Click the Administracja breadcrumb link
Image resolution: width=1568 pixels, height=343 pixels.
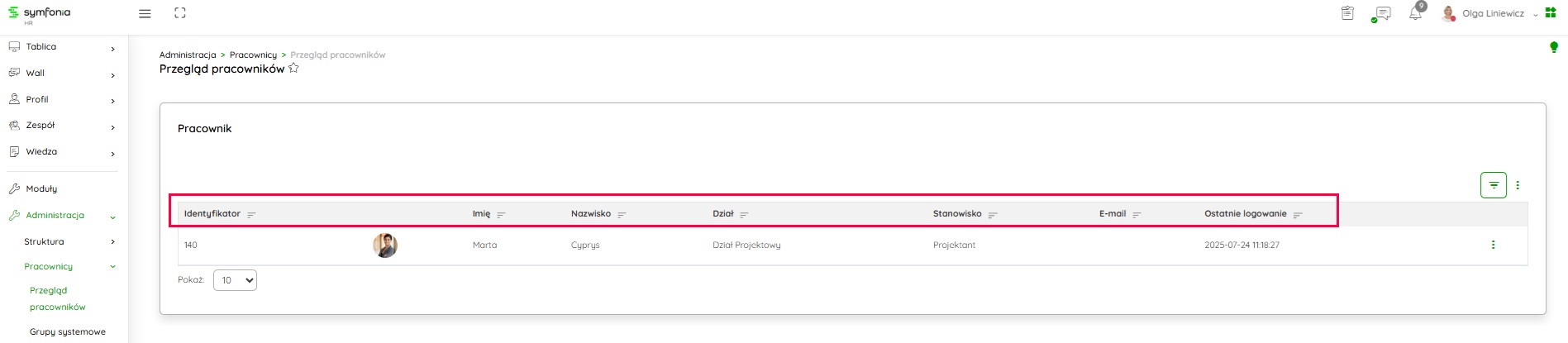(188, 55)
